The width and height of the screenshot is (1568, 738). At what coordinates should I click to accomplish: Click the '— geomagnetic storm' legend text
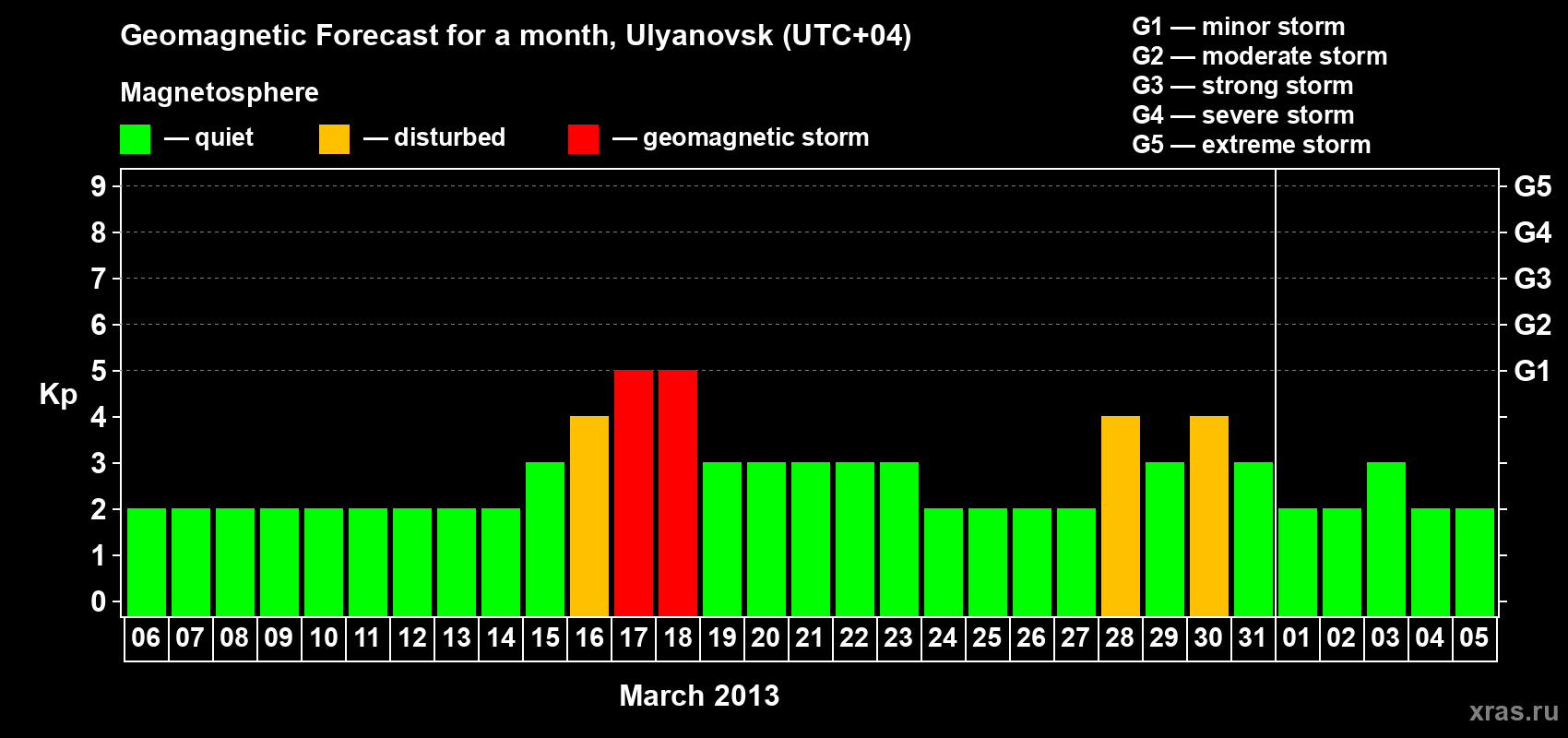click(x=741, y=137)
